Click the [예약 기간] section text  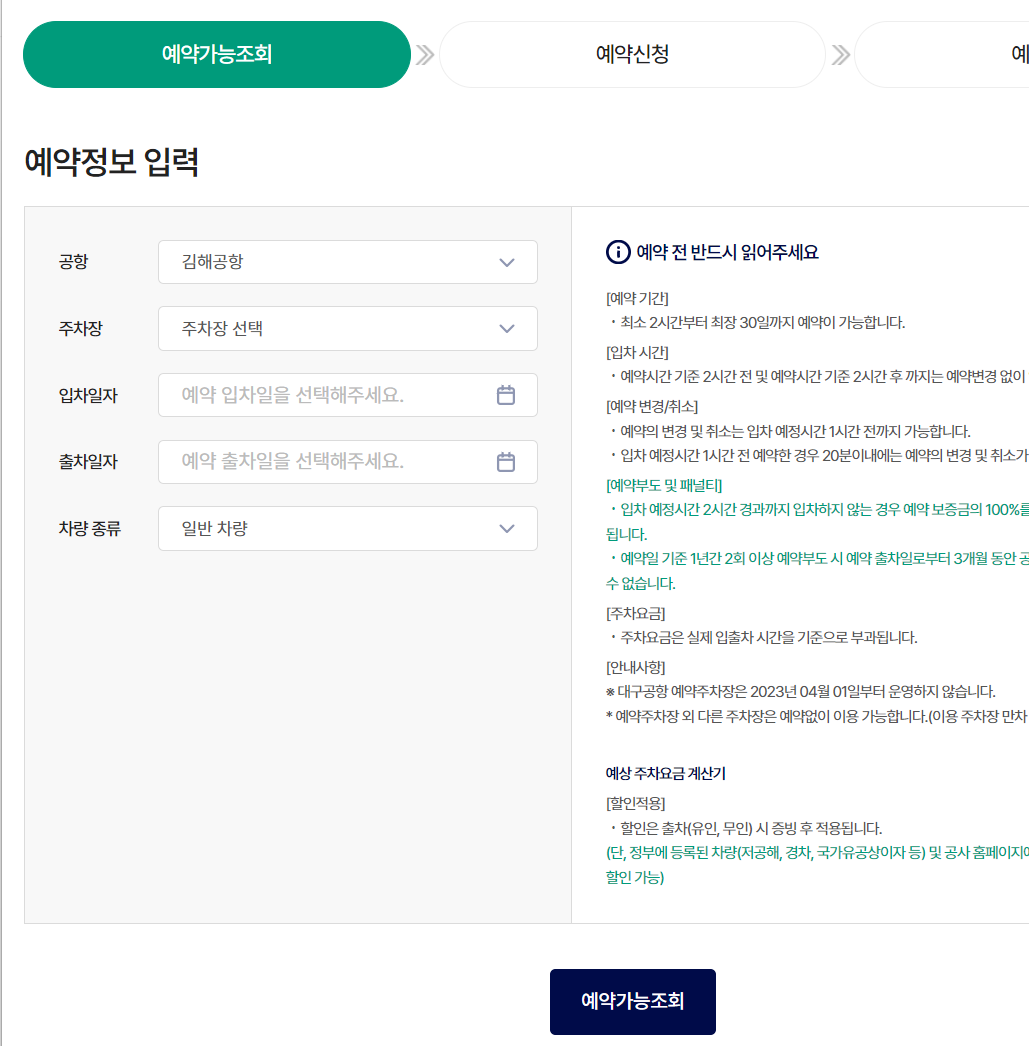click(637, 299)
